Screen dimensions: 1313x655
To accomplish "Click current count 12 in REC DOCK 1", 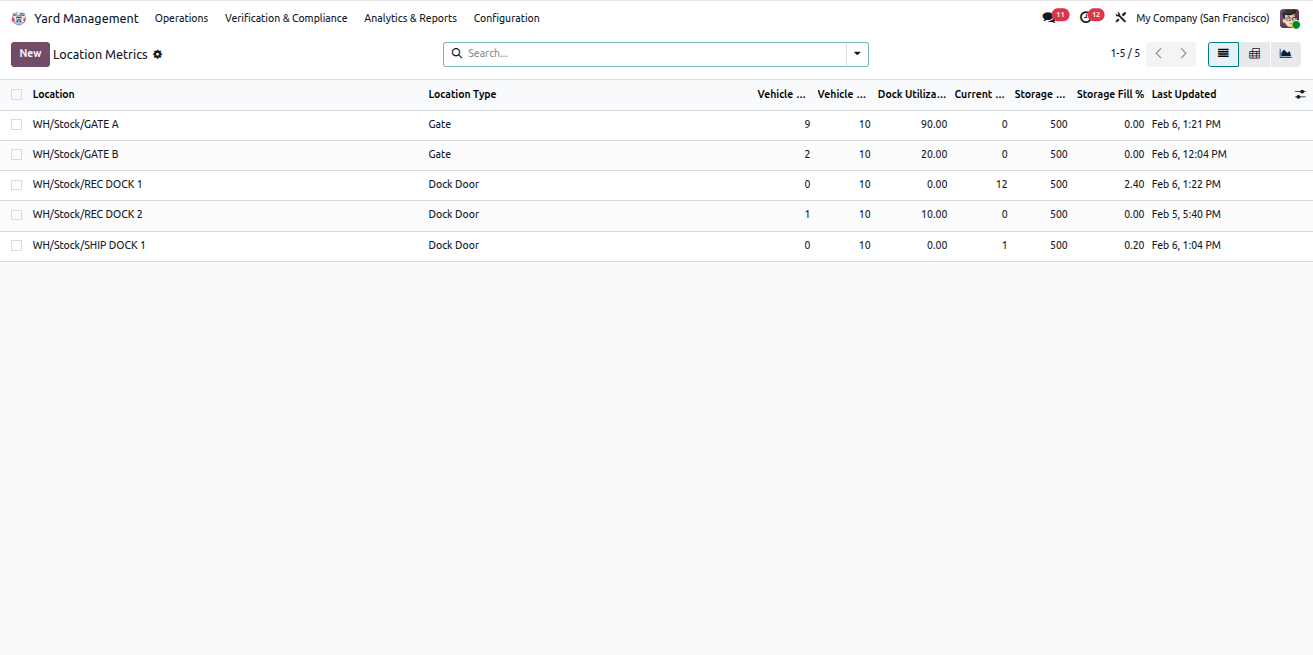I will tap(1001, 185).
